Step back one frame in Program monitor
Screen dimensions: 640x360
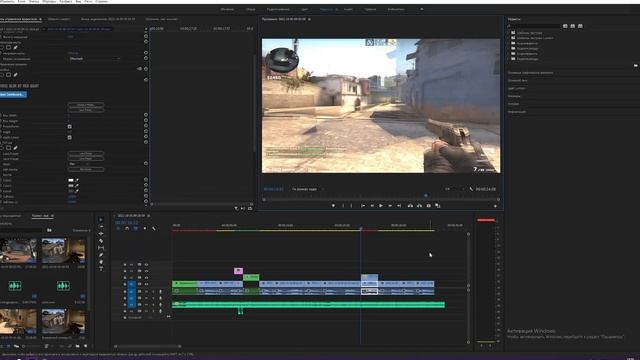[x=372, y=206]
